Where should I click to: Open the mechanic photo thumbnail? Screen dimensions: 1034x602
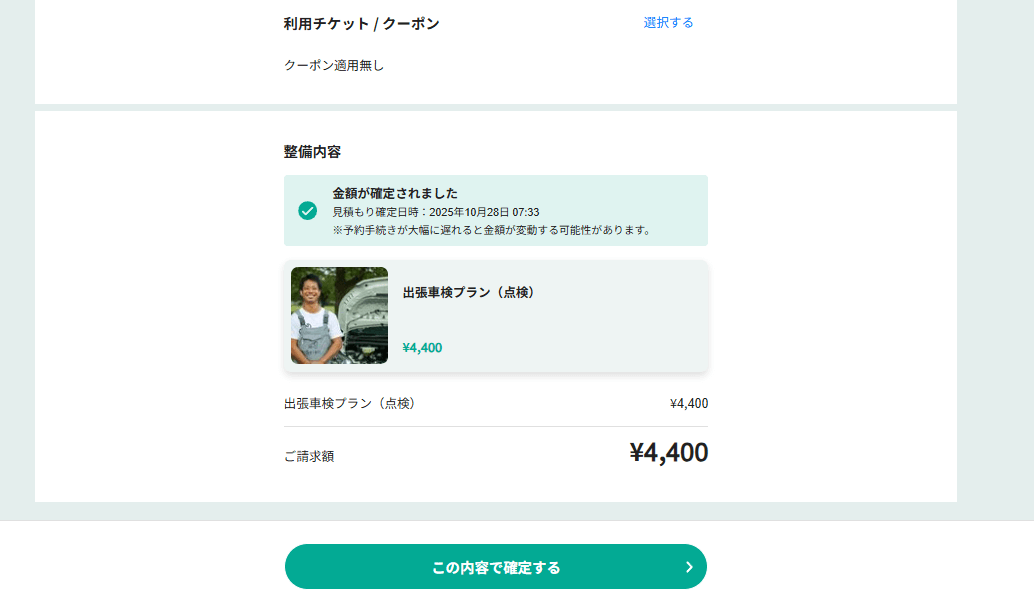tap(339, 315)
